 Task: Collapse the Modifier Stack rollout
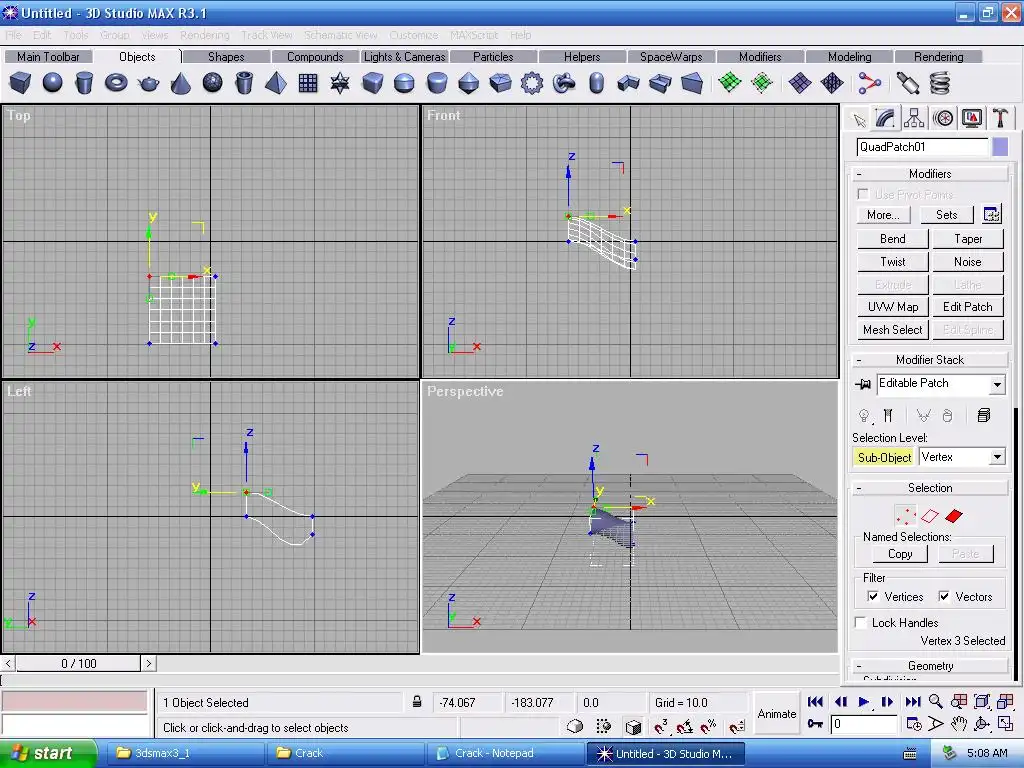click(x=930, y=360)
